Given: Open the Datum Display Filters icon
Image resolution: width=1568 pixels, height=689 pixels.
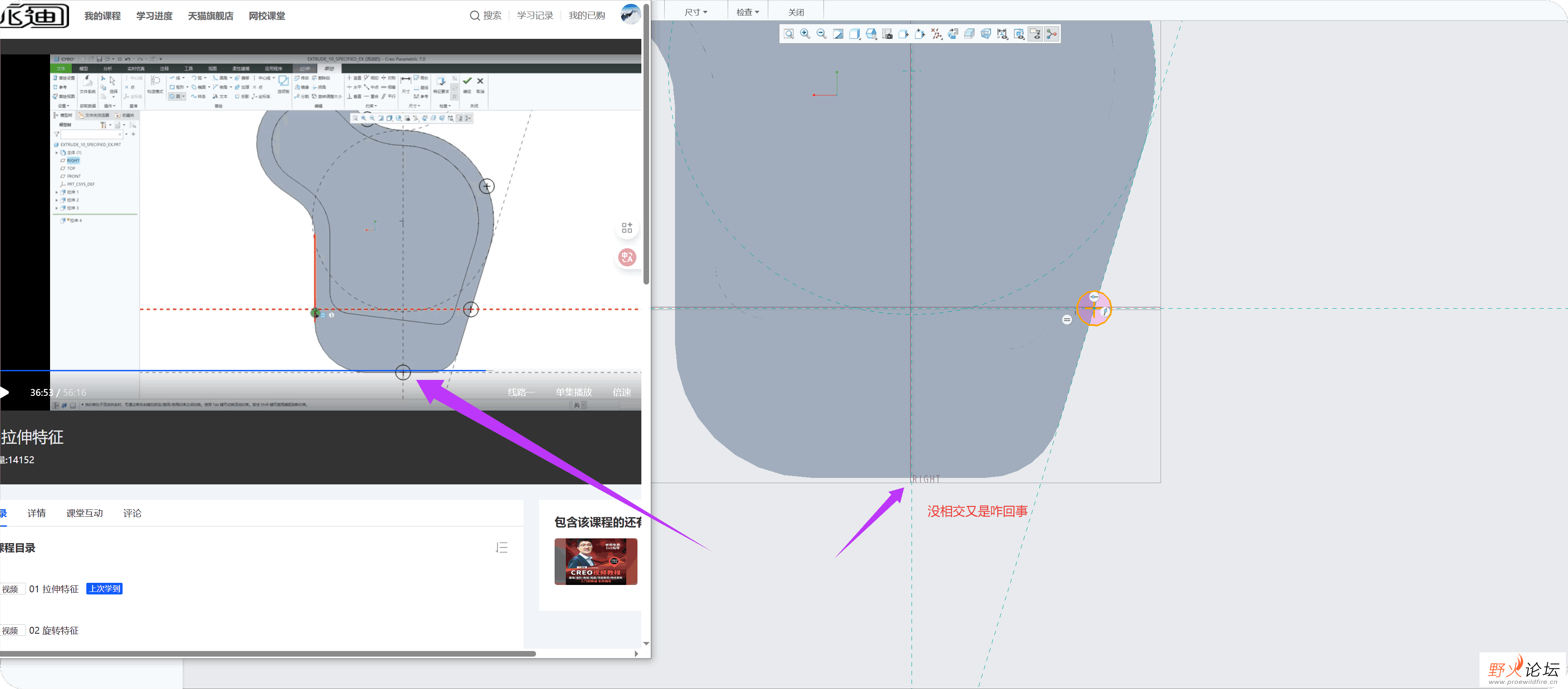Looking at the screenshot, I should [937, 34].
